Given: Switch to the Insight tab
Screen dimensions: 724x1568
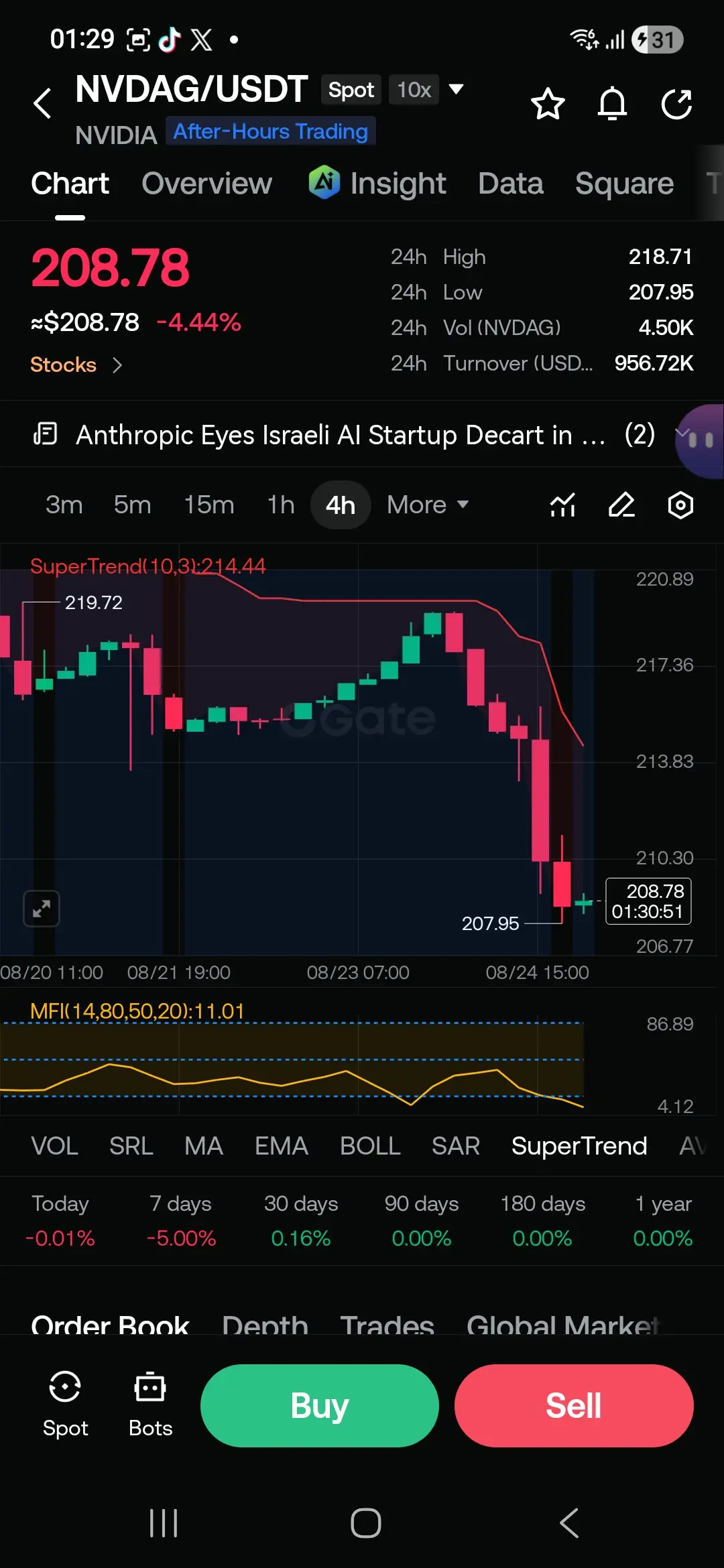Looking at the screenshot, I should (398, 183).
